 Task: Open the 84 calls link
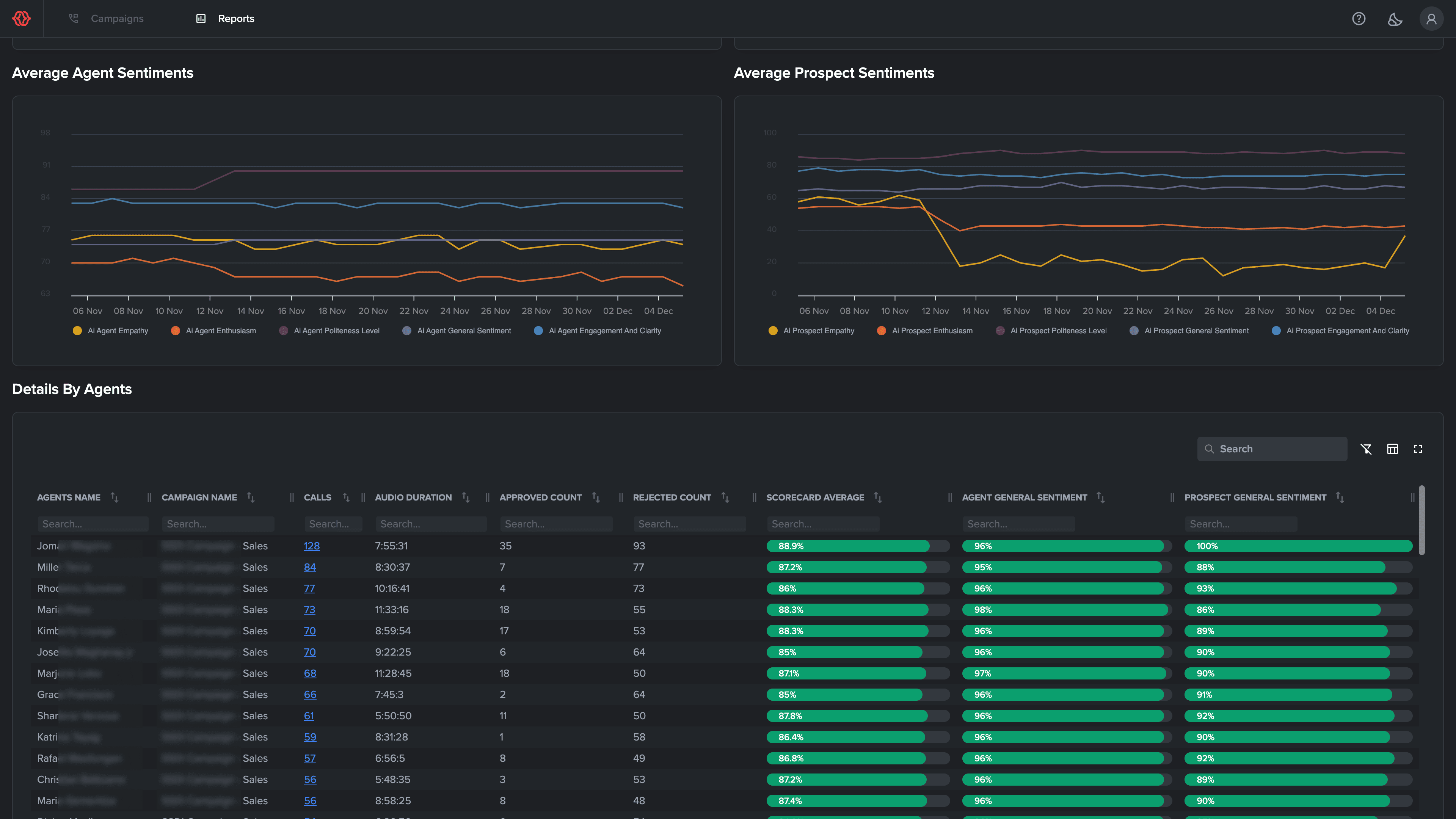[x=310, y=567]
